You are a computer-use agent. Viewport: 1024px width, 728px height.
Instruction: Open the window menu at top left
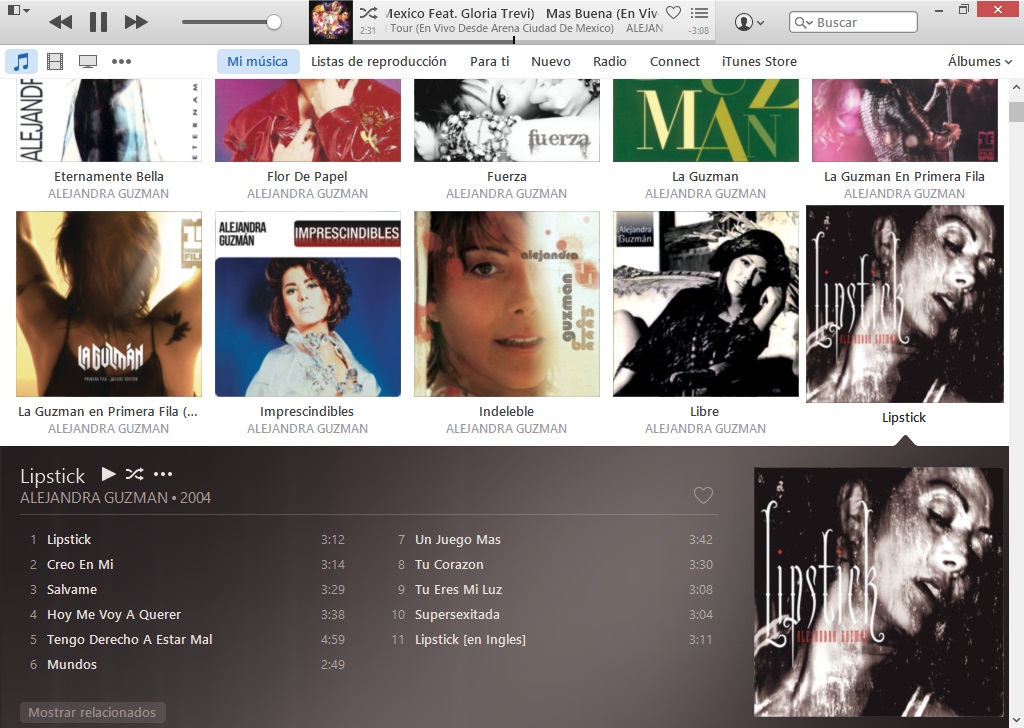pos(18,10)
